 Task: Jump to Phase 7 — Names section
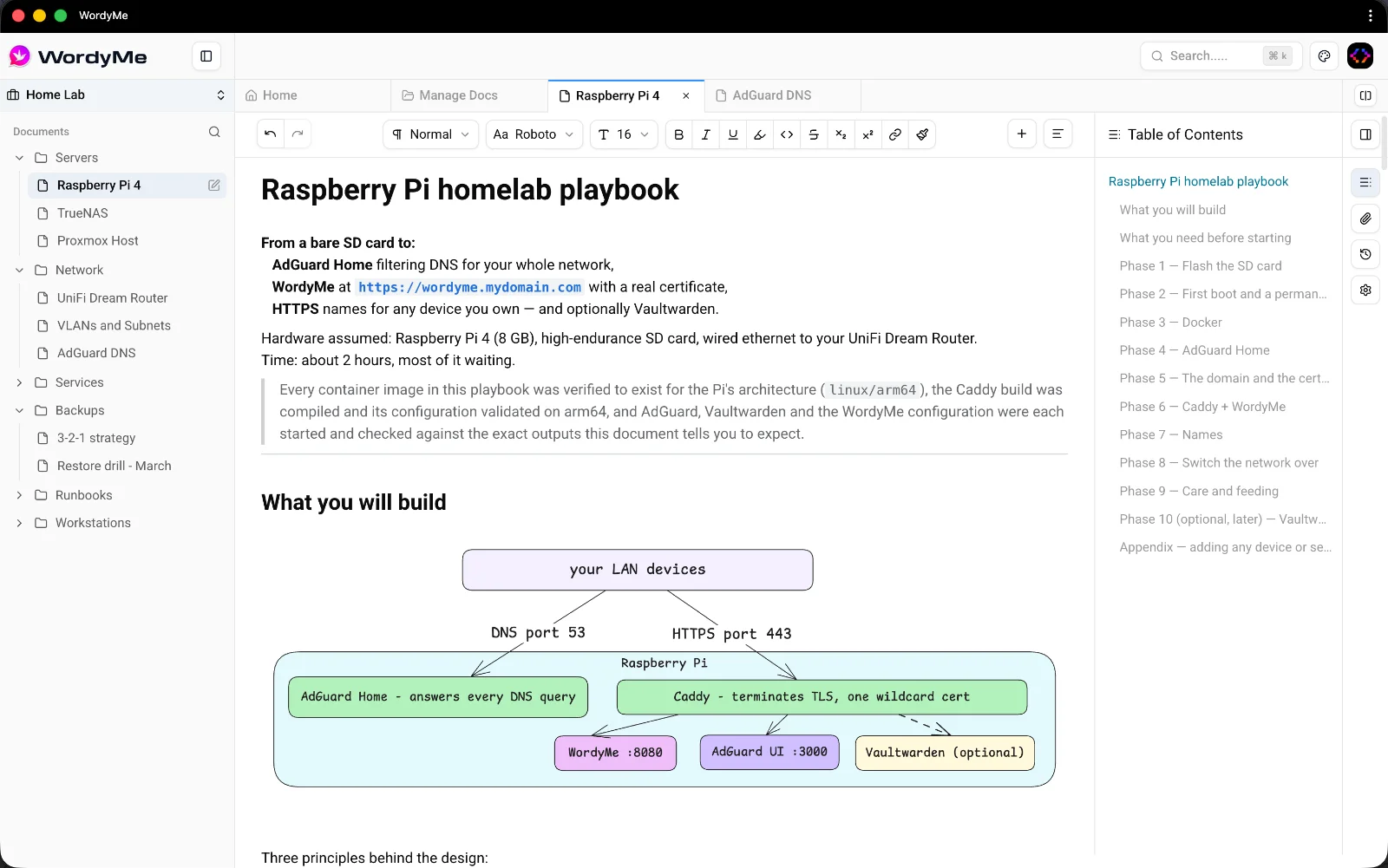coord(1171,435)
